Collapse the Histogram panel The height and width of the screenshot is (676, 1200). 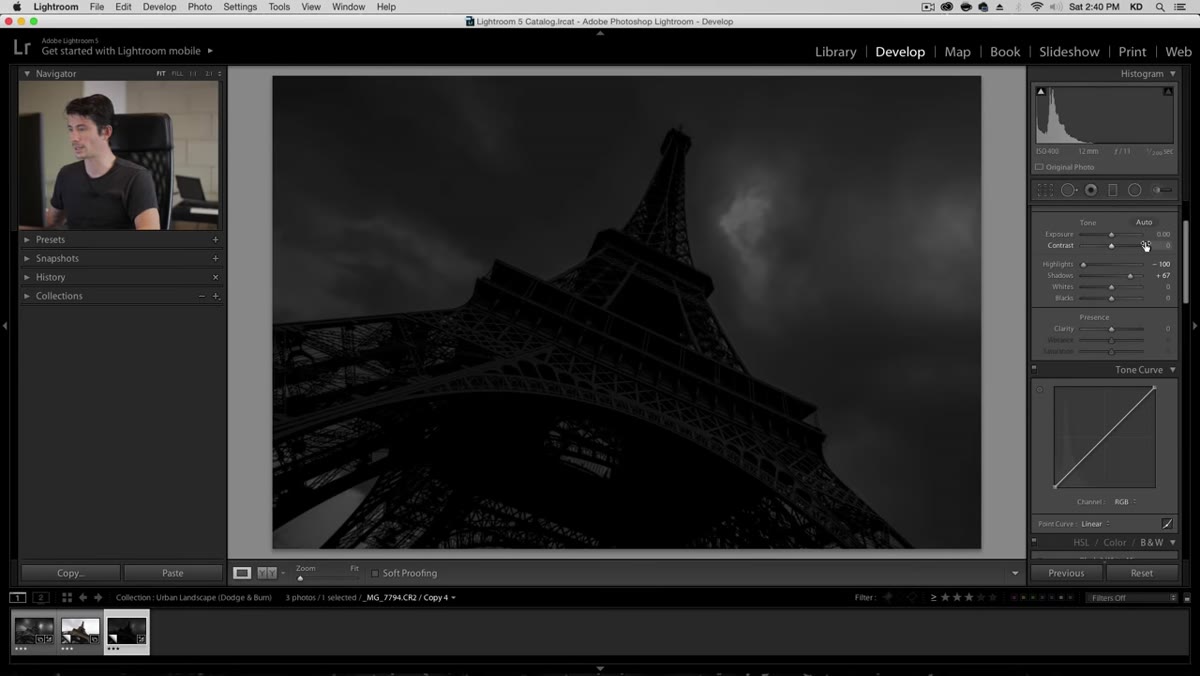[x=1173, y=74]
